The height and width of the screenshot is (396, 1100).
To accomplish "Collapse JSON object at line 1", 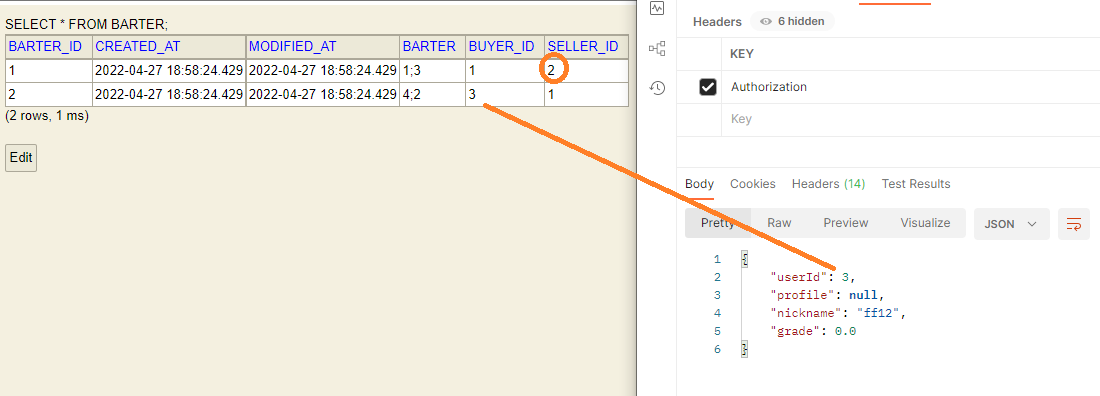I will pyautogui.click(x=745, y=259).
